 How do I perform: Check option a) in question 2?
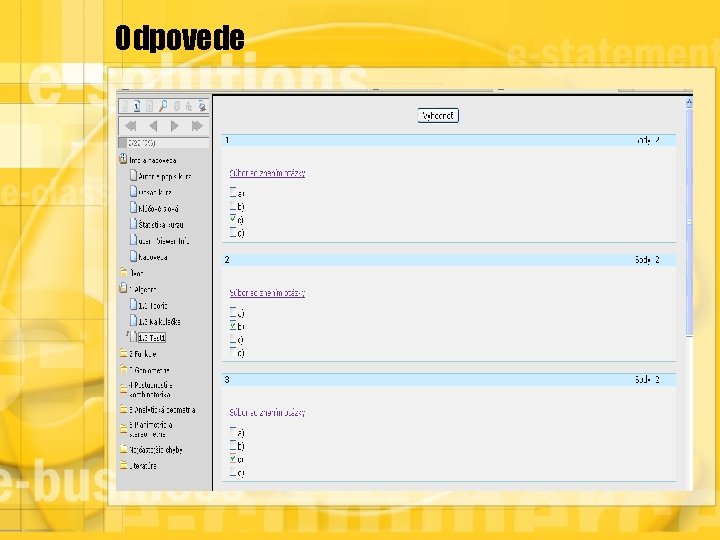click(233, 312)
